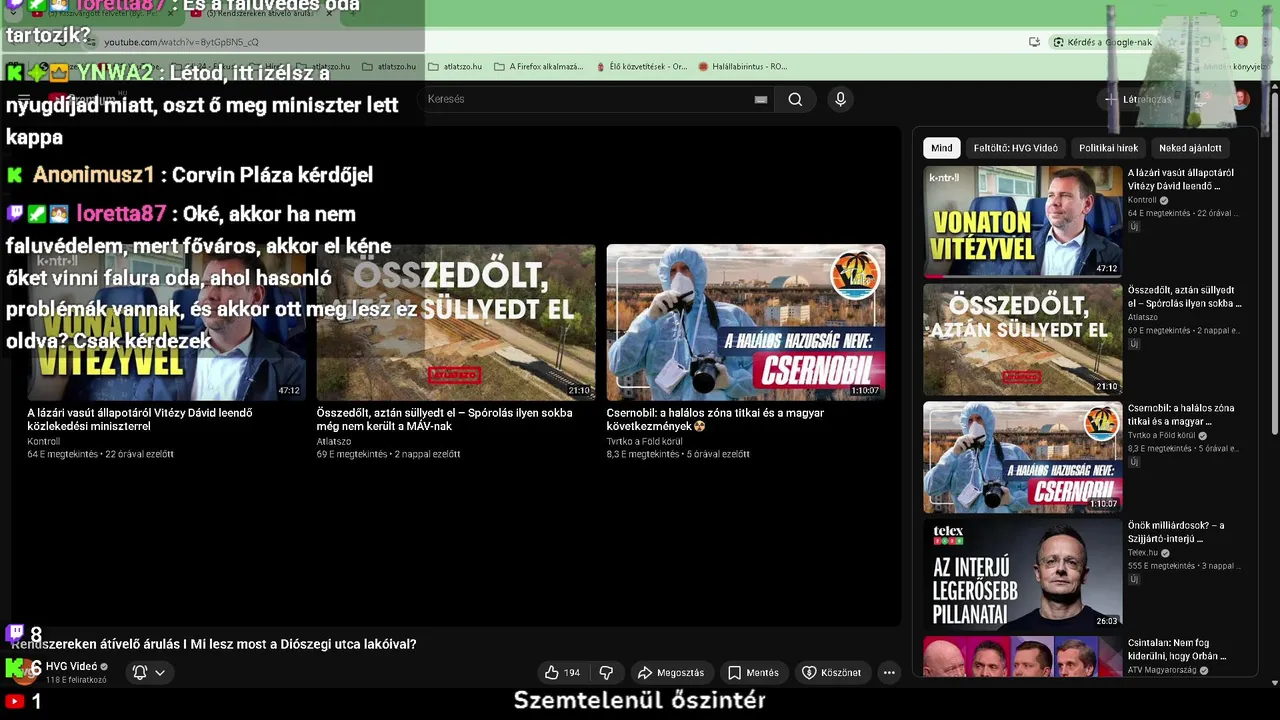Screen dimensions: 1280x720
Task: Like the video with thumbs-up 194
Action: [562, 672]
